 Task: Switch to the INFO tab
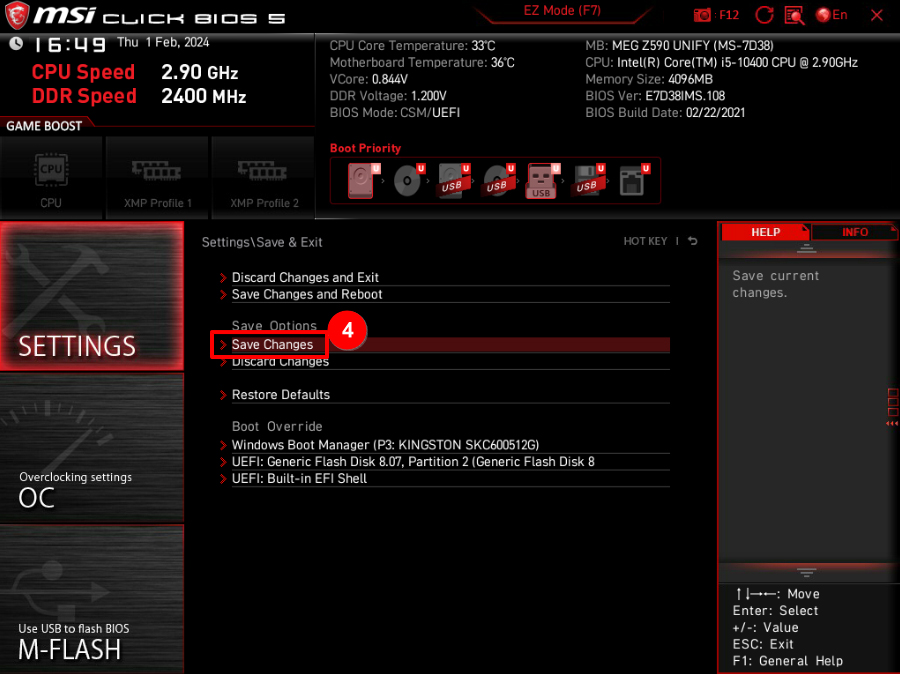855,232
